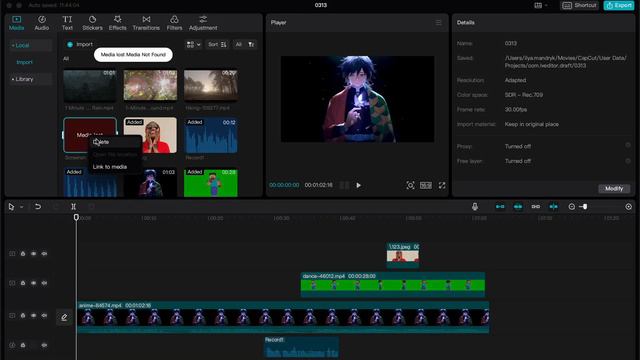Select Delete in the context menu
The height and width of the screenshot is (360, 640).
point(101,142)
